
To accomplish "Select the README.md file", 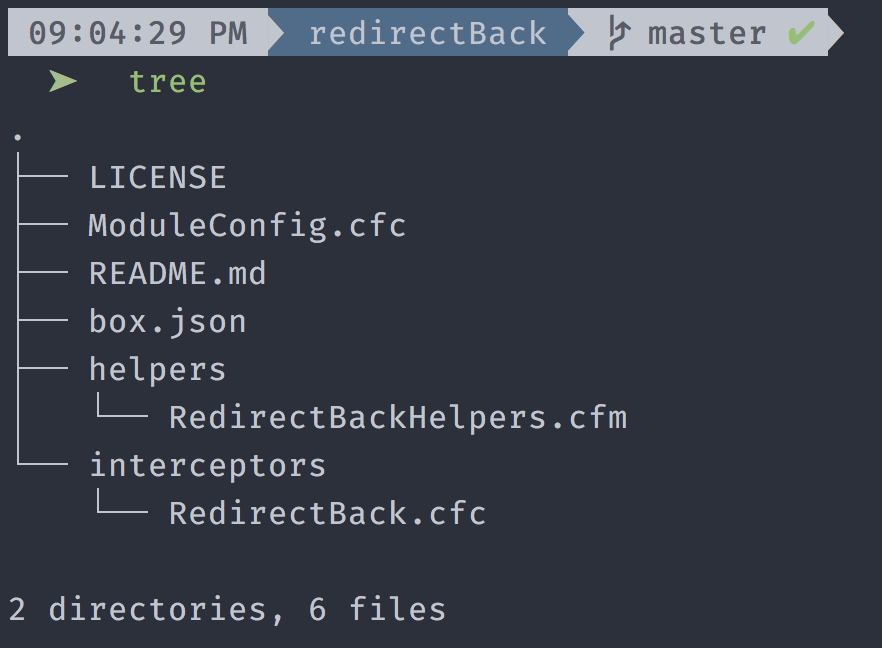I will coord(177,273).
